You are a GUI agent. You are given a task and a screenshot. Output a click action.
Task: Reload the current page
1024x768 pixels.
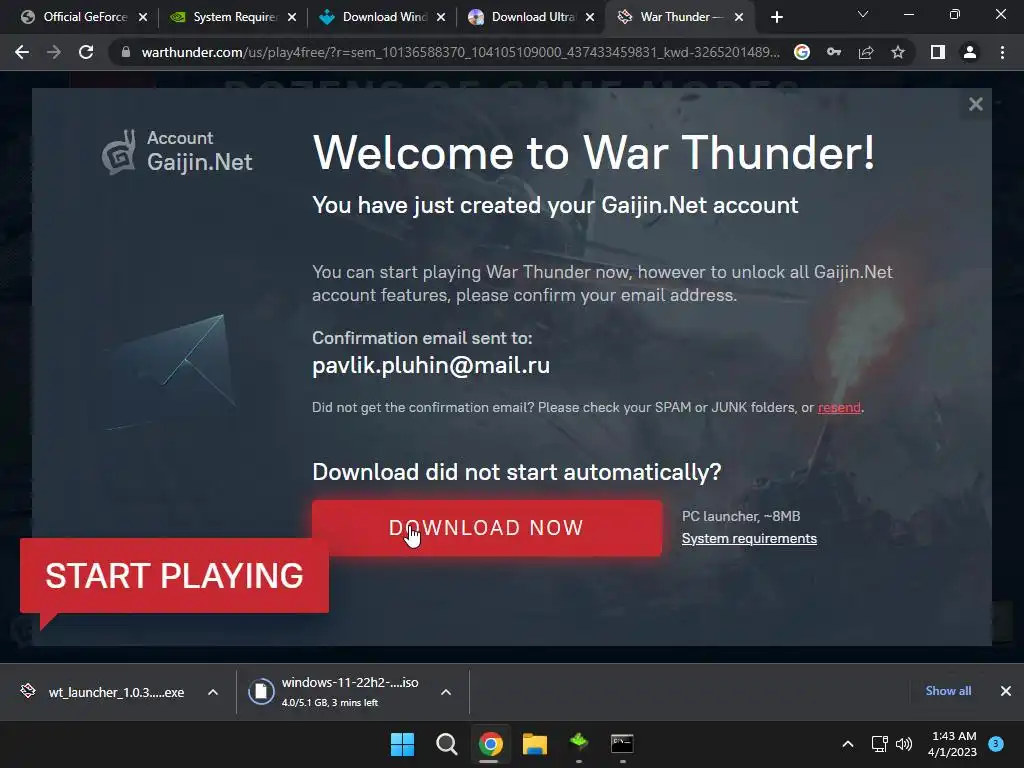(x=86, y=52)
